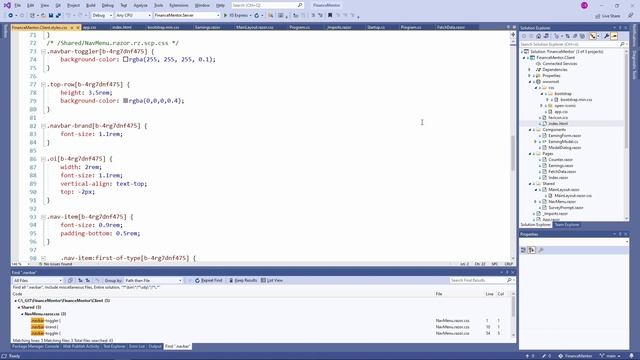Click the collapse all icon in Find results
This screenshot has width=640, height=360.
[x=80, y=281]
